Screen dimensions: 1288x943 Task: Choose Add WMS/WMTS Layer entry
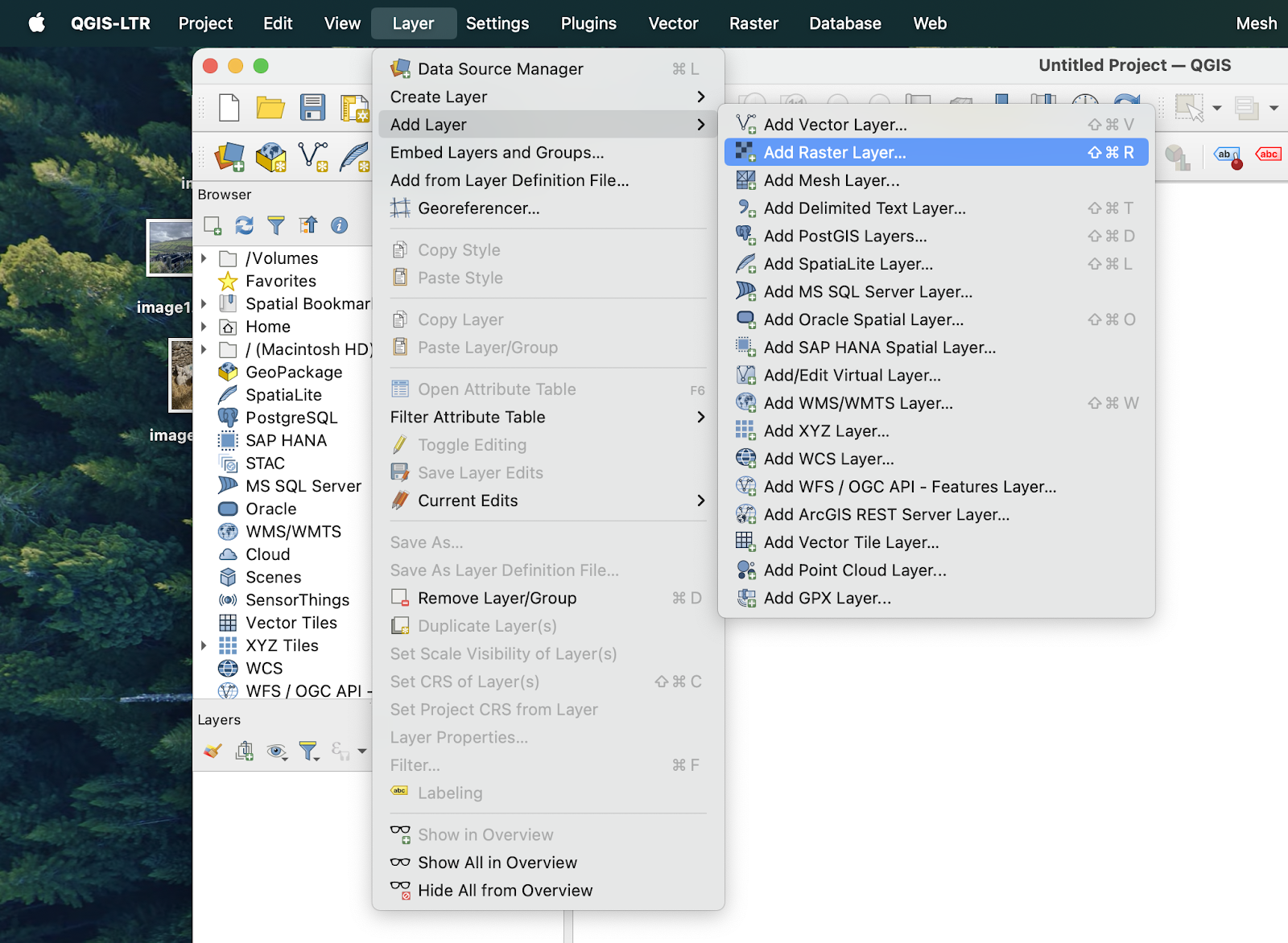click(x=936, y=403)
